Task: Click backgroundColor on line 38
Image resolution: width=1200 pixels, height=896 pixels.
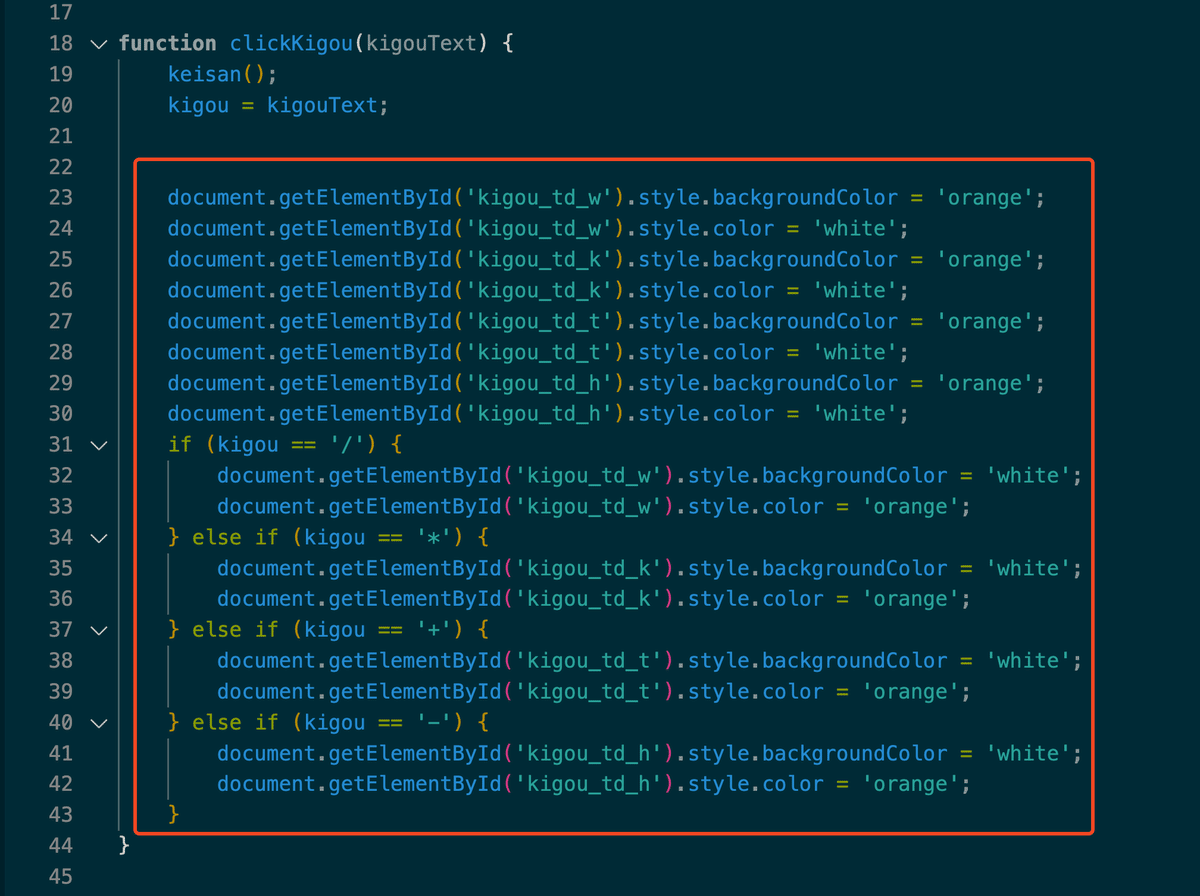Action: tap(855, 662)
